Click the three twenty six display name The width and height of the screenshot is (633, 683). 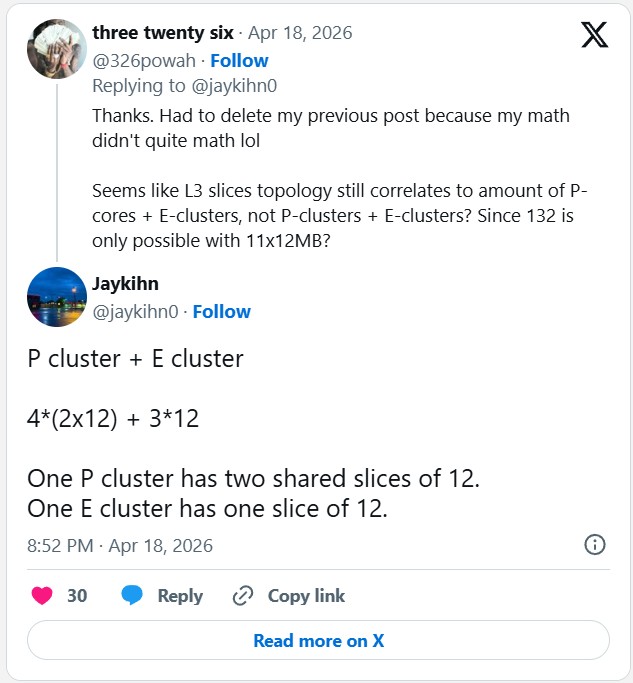164,33
